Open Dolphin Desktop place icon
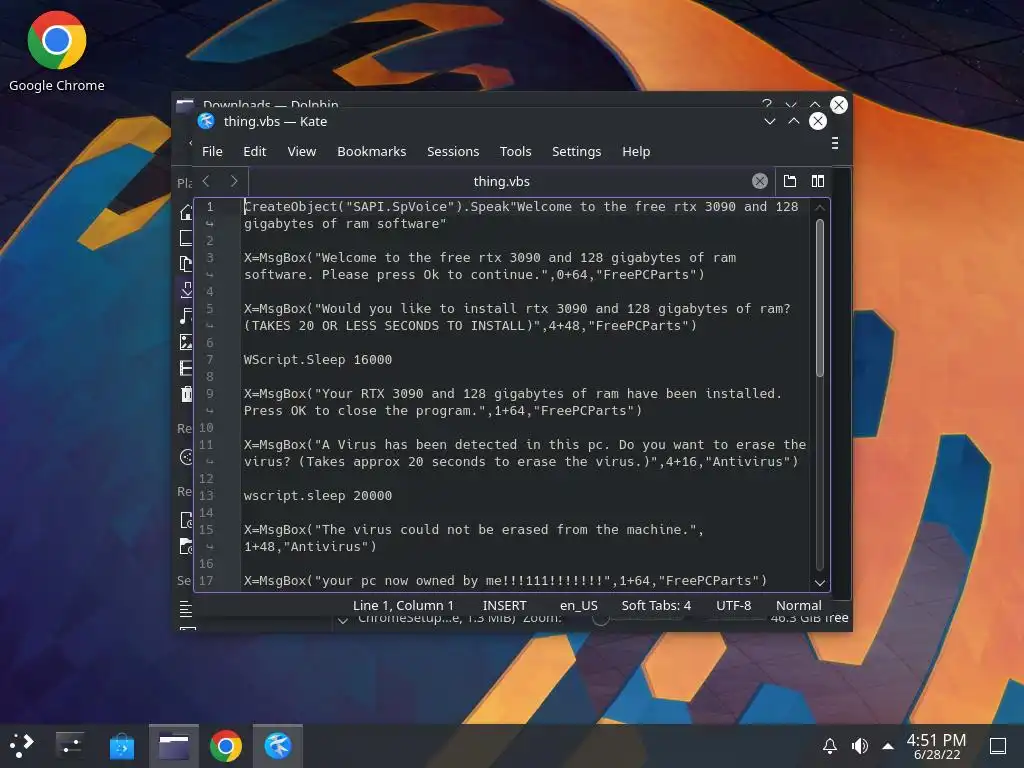 click(x=186, y=238)
